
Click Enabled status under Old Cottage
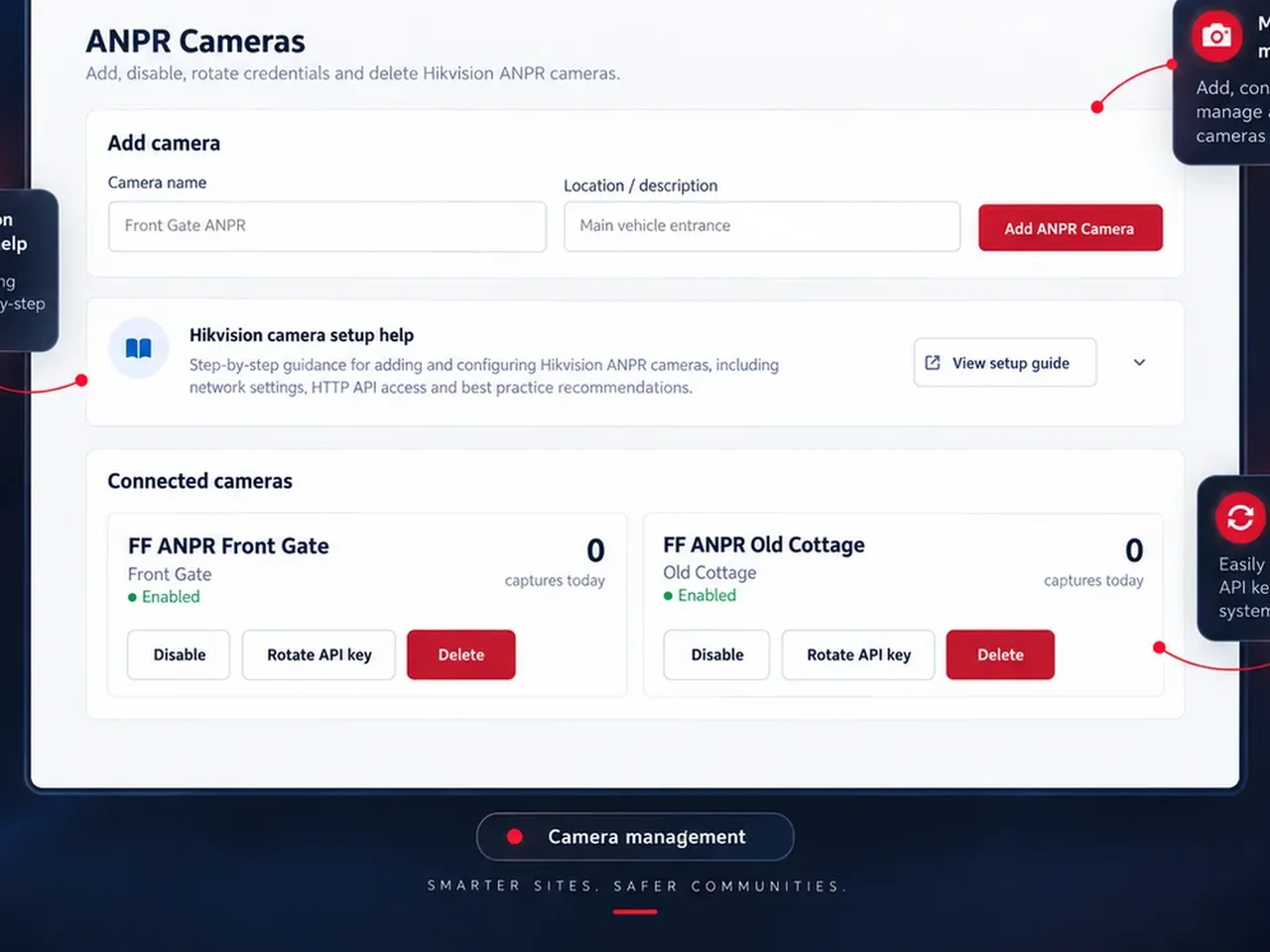700,596
